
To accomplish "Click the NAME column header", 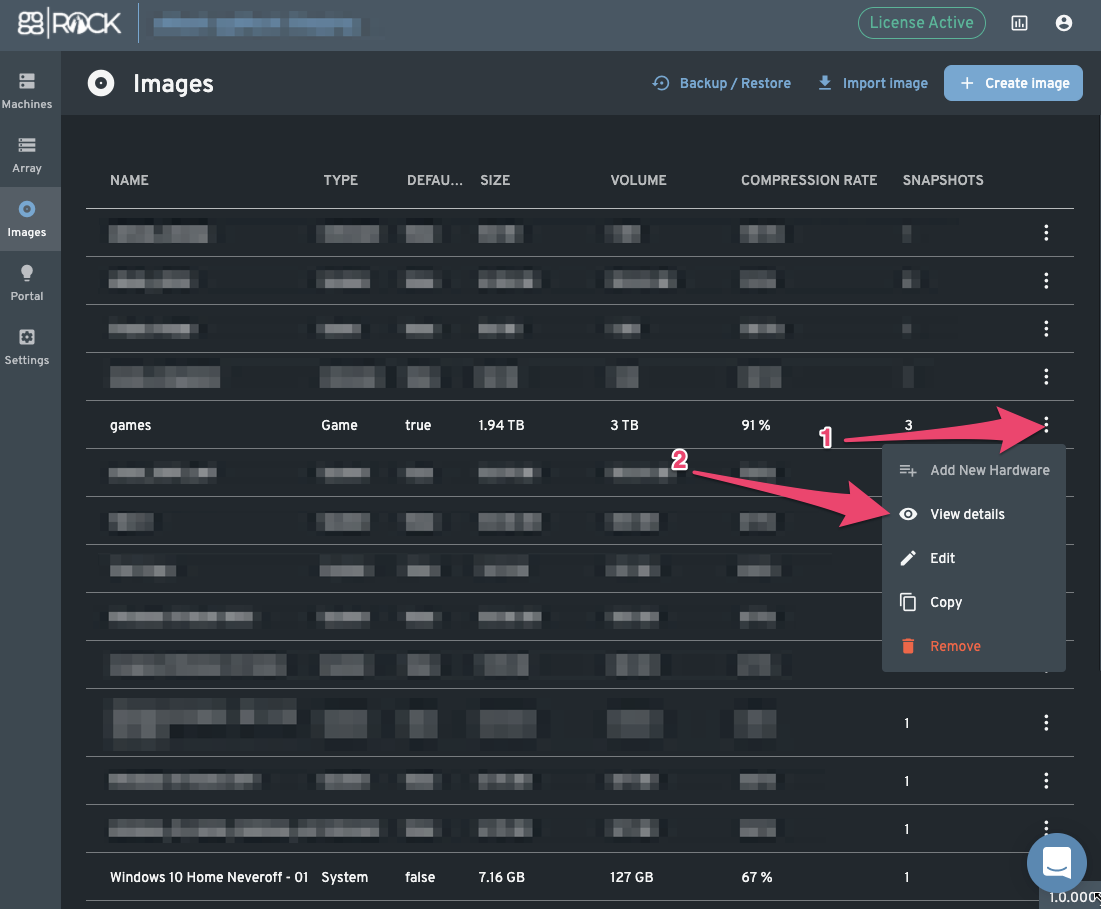I will pyautogui.click(x=129, y=180).
